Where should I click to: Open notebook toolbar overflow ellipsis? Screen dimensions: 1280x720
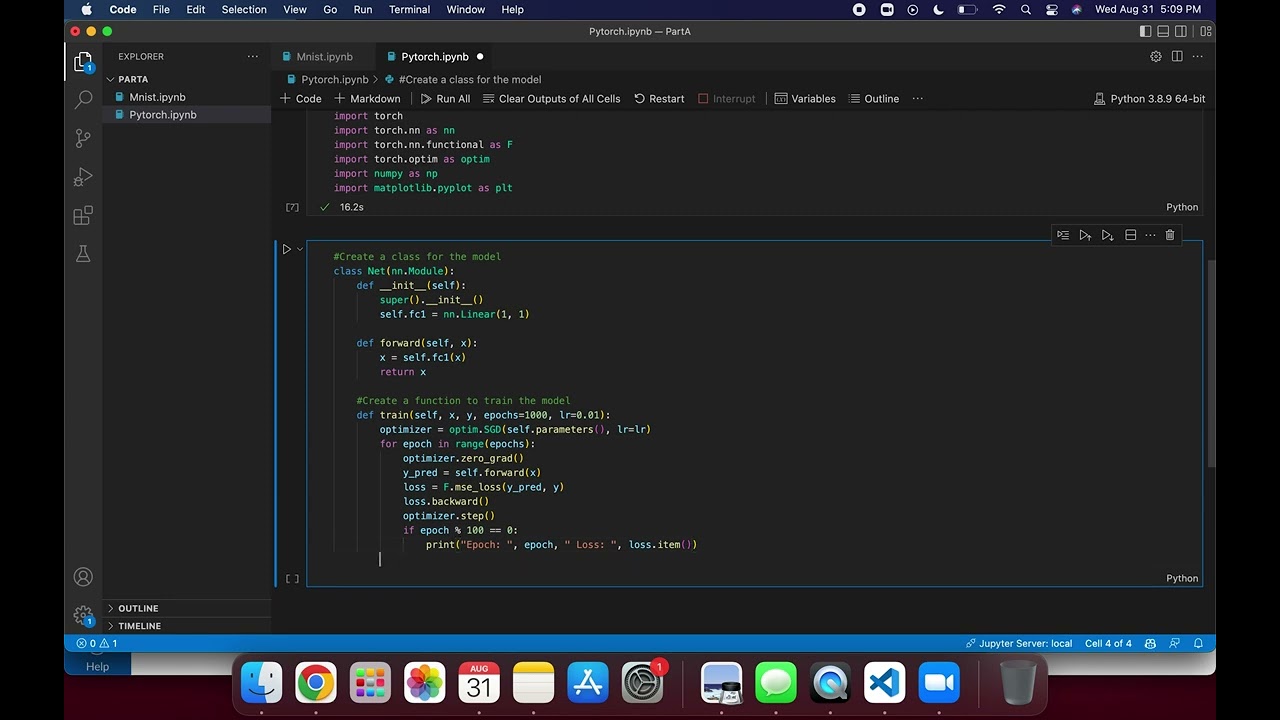tap(917, 99)
